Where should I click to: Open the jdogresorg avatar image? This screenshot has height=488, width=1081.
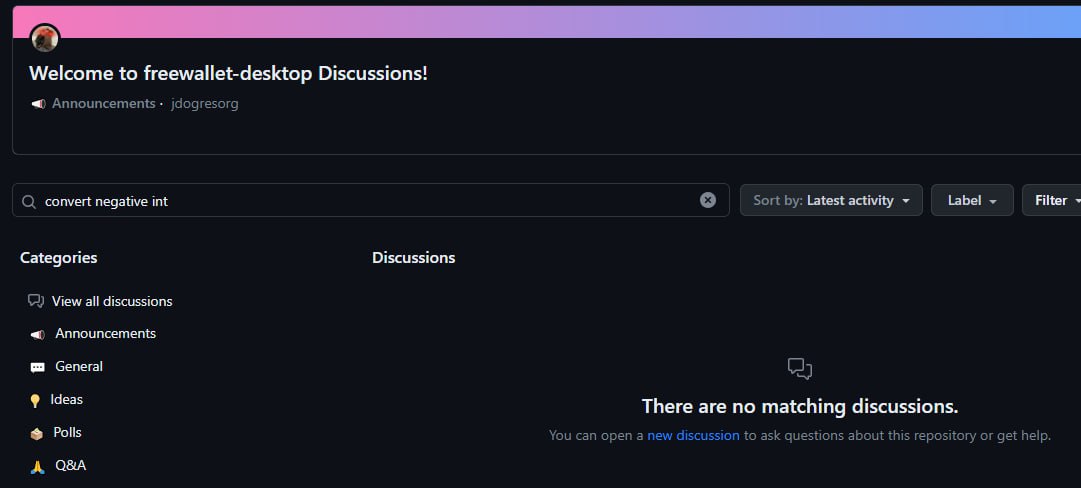(x=46, y=38)
